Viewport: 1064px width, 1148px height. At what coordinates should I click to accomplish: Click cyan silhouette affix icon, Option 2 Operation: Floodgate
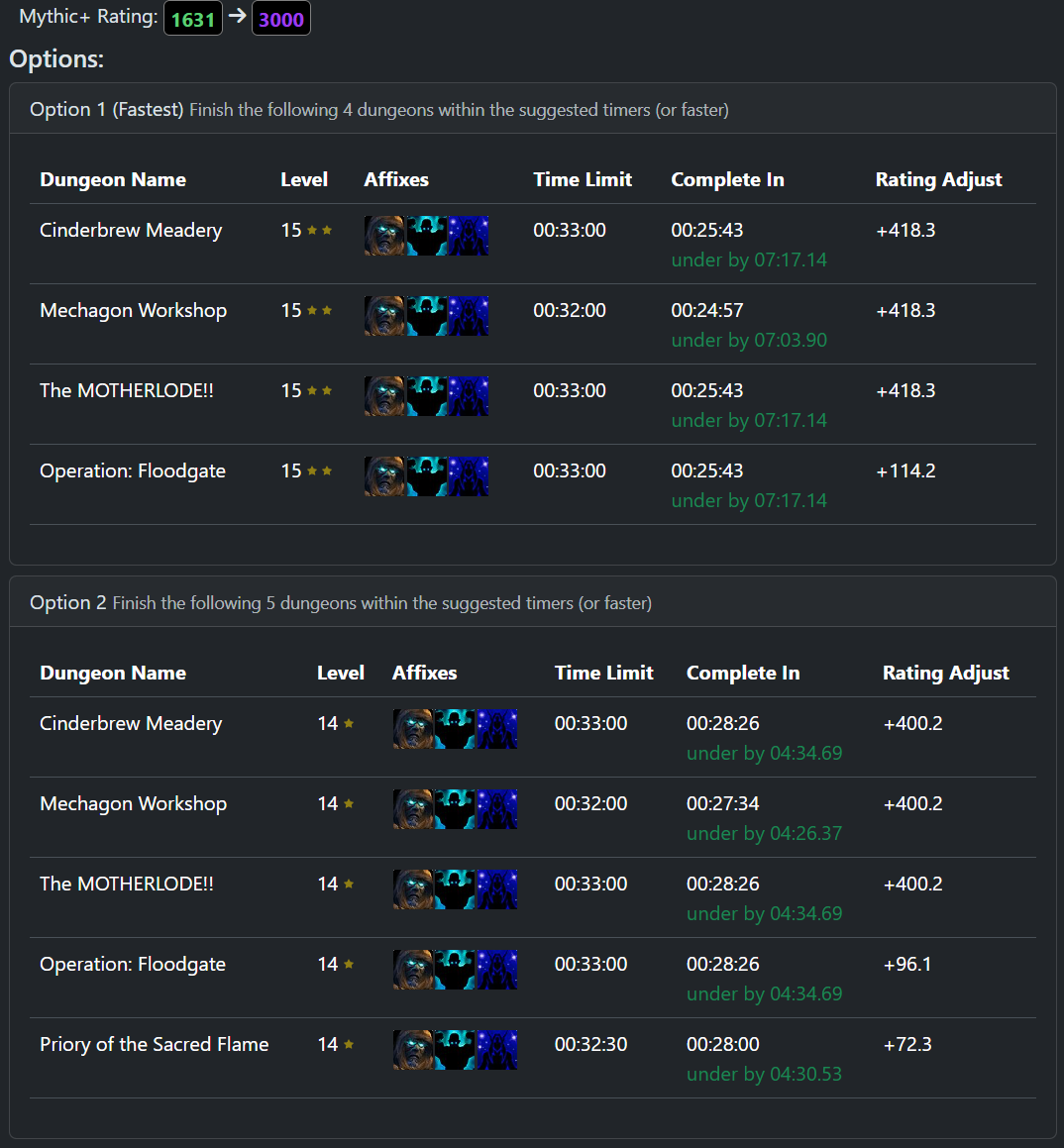[x=455, y=970]
